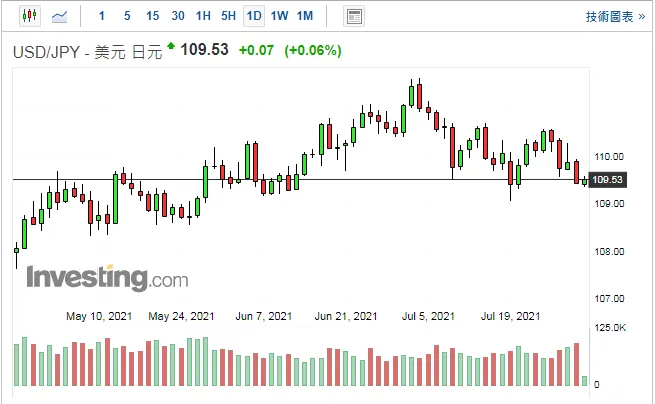Click the Jun 7, 2021 date label
This screenshot has height=404, width=655.
(264, 316)
